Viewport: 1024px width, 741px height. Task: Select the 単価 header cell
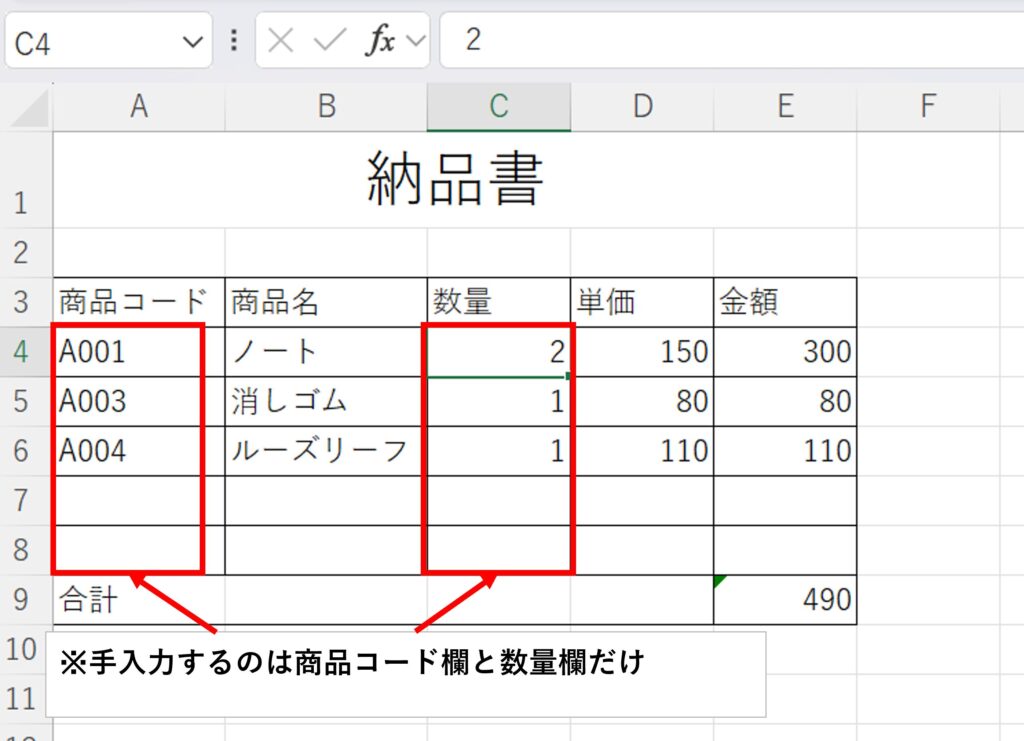click(x=643, y=302)
